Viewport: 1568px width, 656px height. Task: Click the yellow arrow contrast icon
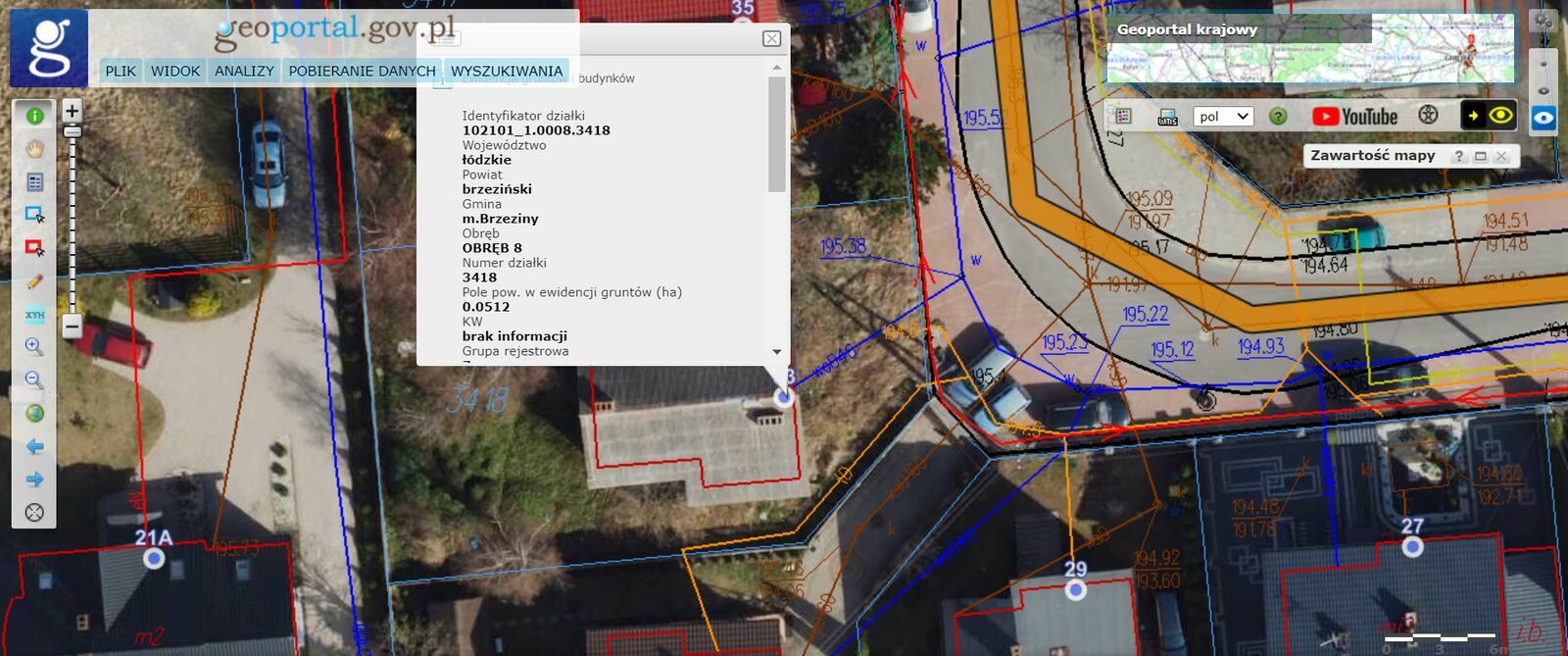point(1474,115)
